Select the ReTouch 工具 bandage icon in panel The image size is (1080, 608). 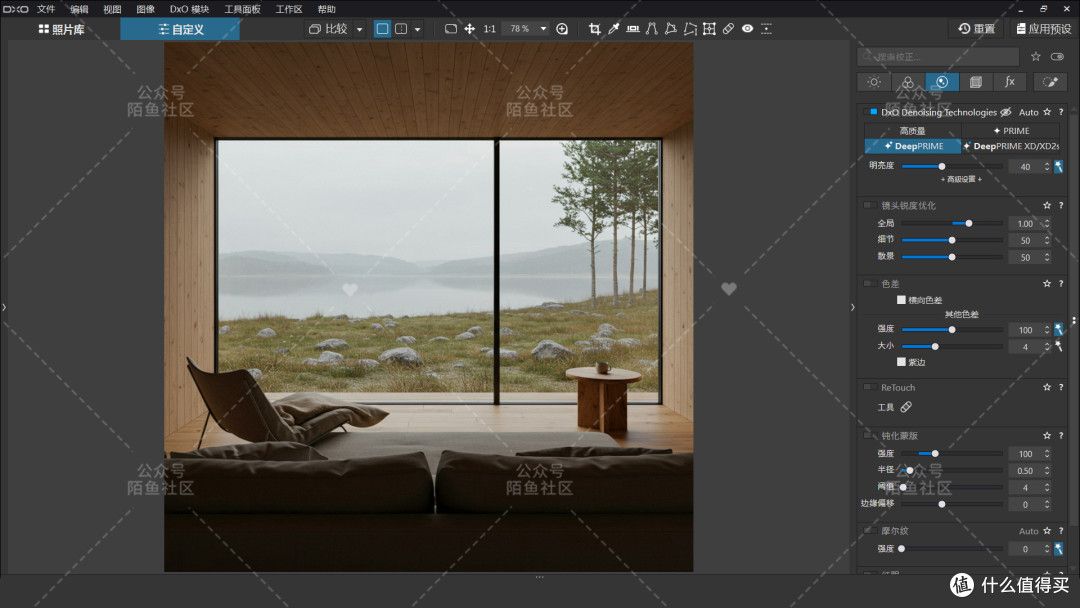(906, 407)
